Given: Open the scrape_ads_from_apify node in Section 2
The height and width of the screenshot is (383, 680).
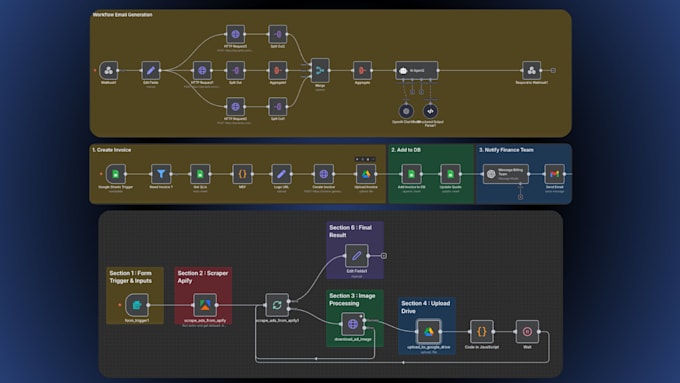Looking at the screenshot, I should pos(205,305).
